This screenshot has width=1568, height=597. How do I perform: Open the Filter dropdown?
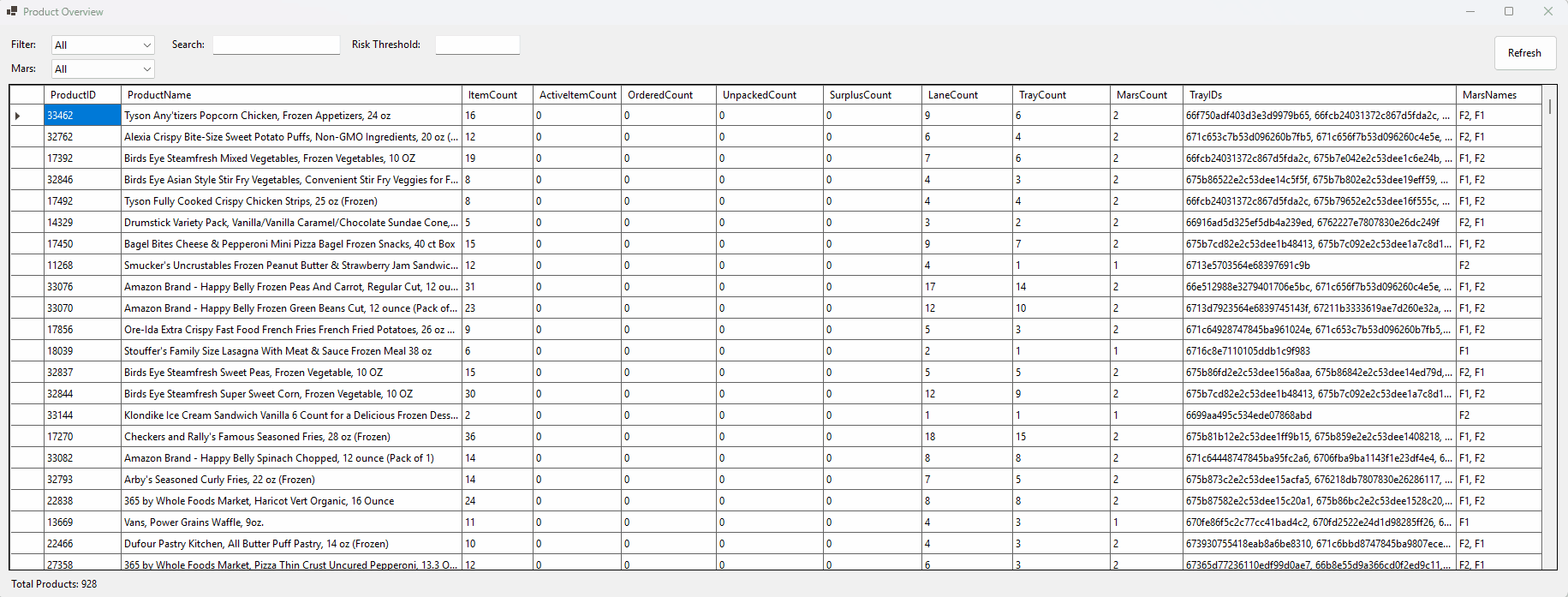[x=103, y=45]
